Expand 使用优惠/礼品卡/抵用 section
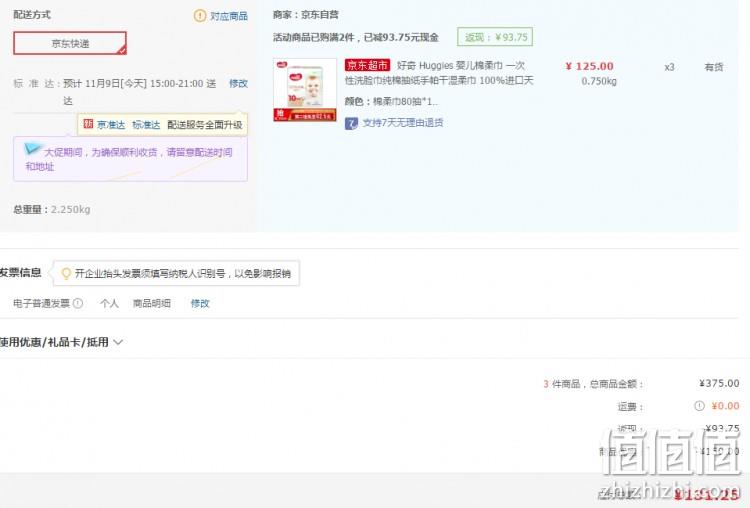 (61, 342)
